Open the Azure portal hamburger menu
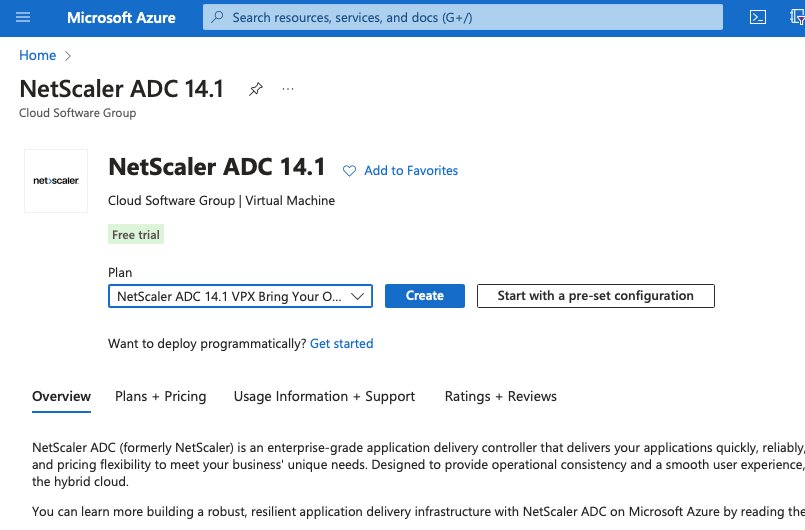Screen dimensions: 805x530 (23, 17)
